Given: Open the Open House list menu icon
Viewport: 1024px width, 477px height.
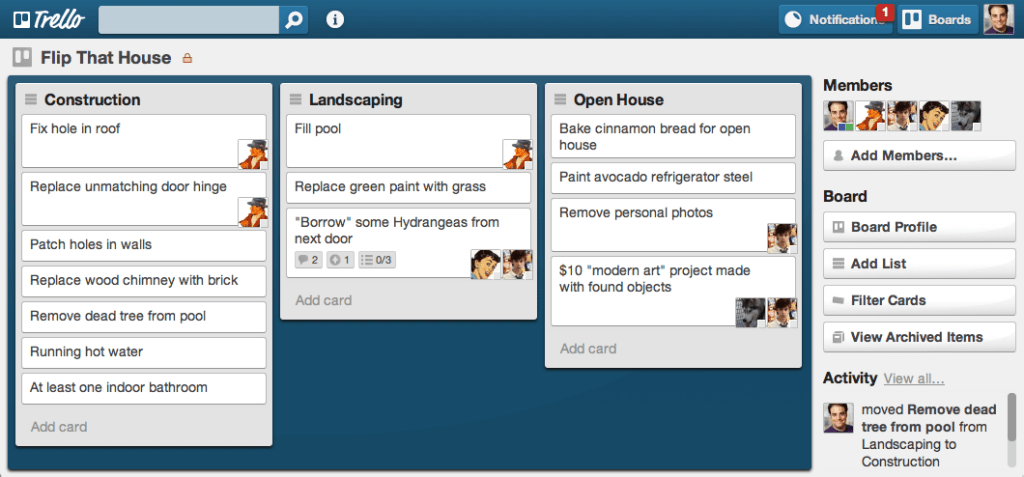Looking at the screenshot, I should tap(560, 99).
